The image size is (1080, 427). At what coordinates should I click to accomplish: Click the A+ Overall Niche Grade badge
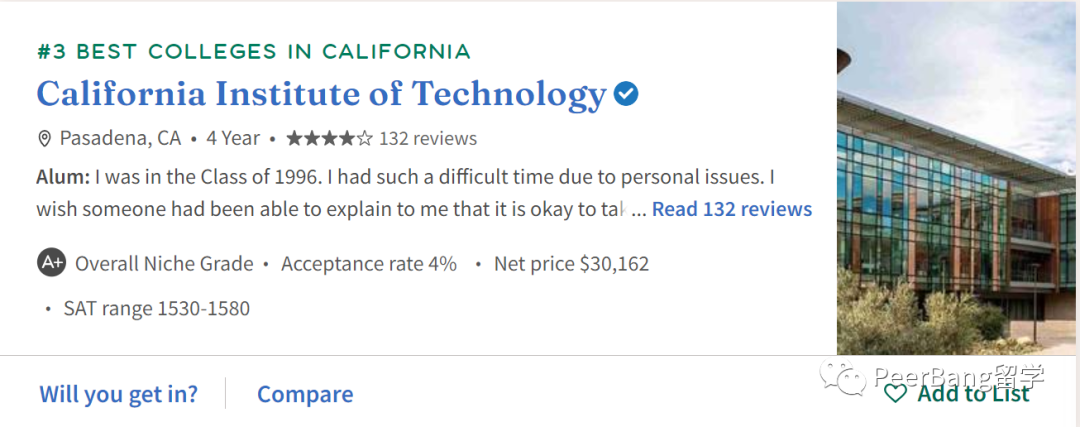pyautogui.click(x=51, y=263)
